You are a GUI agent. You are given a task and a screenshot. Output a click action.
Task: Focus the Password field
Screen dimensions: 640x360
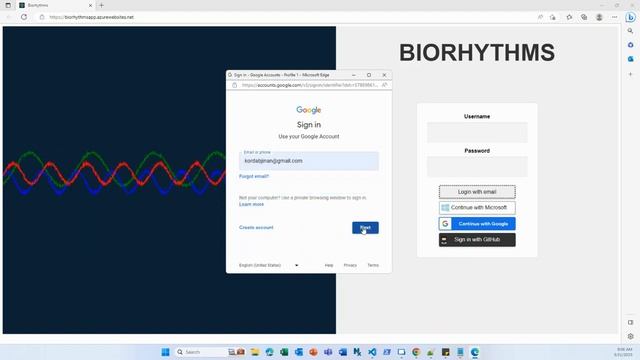click(477, 167)
